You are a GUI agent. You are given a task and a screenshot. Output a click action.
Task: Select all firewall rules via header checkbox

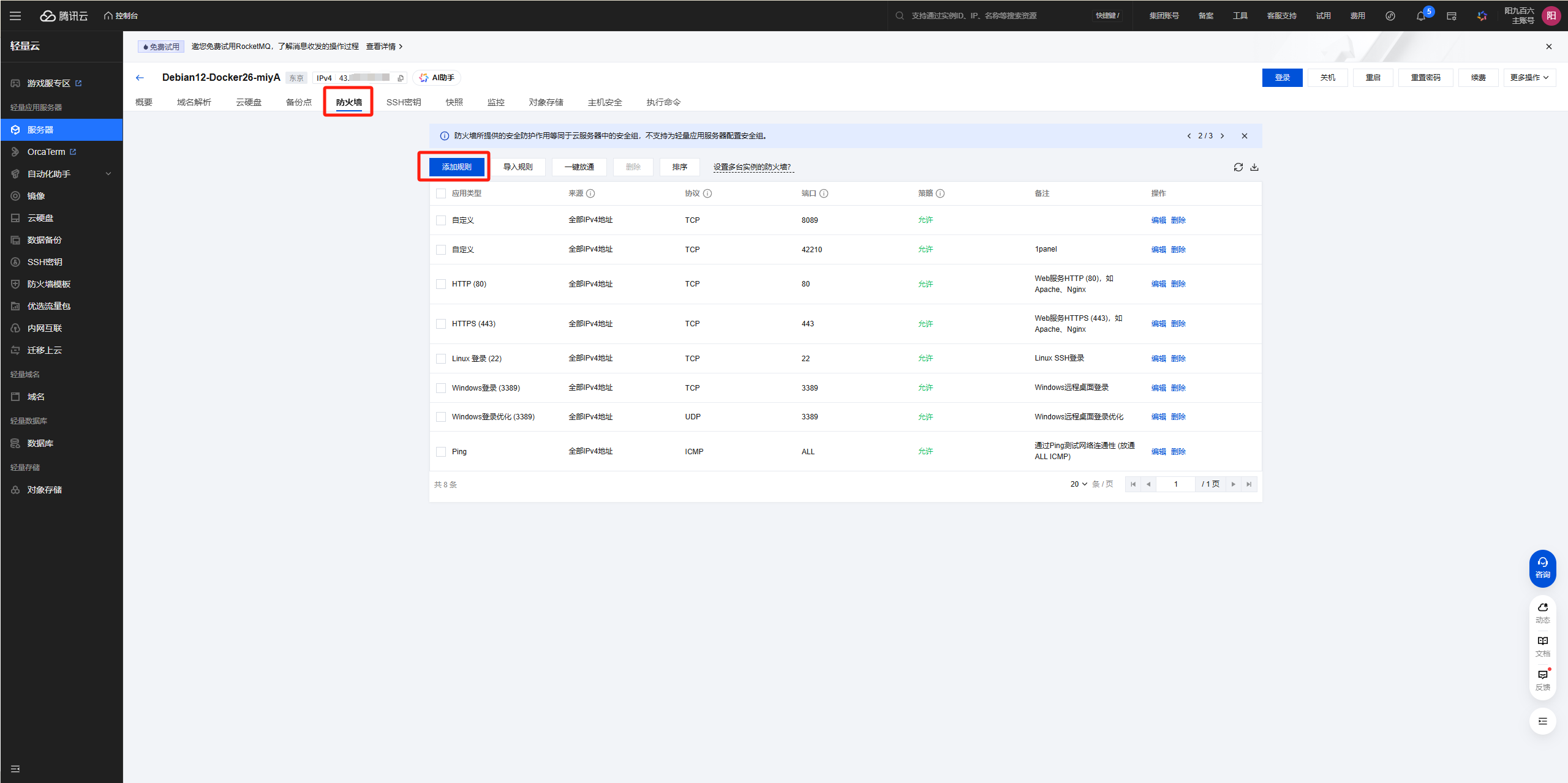point(441,193)
